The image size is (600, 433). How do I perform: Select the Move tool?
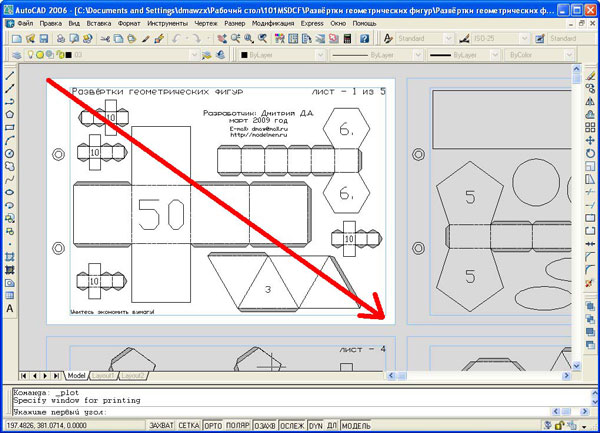(590, 140)
